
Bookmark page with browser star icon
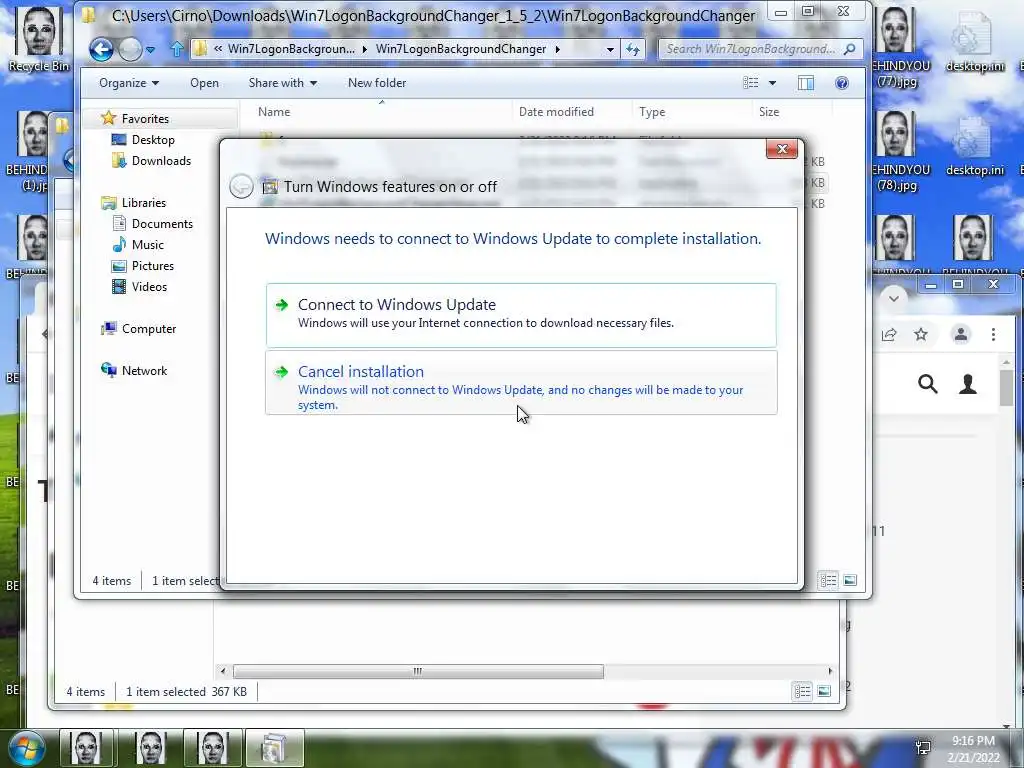[x=921, y=334]
